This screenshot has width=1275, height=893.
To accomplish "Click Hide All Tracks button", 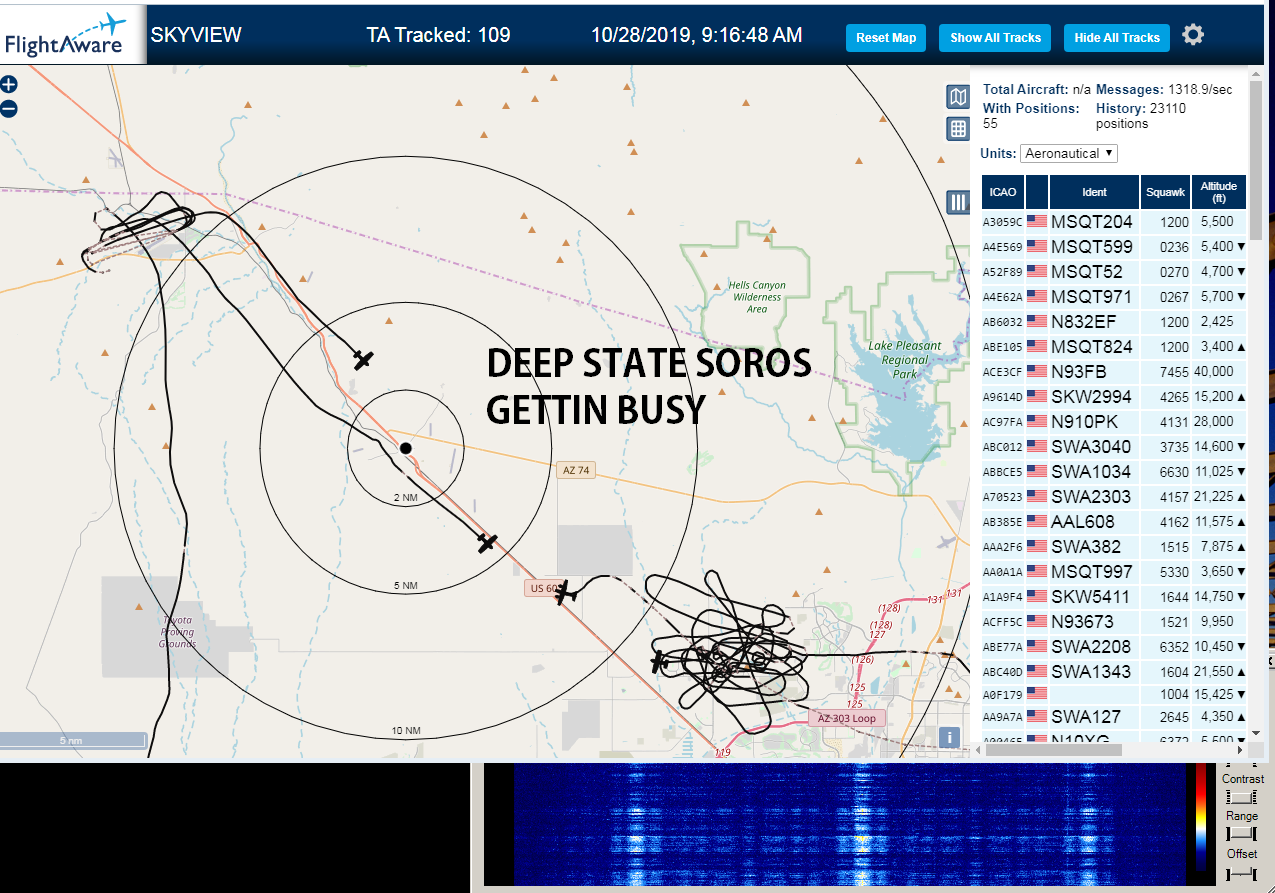I will tap(1116, 38).
